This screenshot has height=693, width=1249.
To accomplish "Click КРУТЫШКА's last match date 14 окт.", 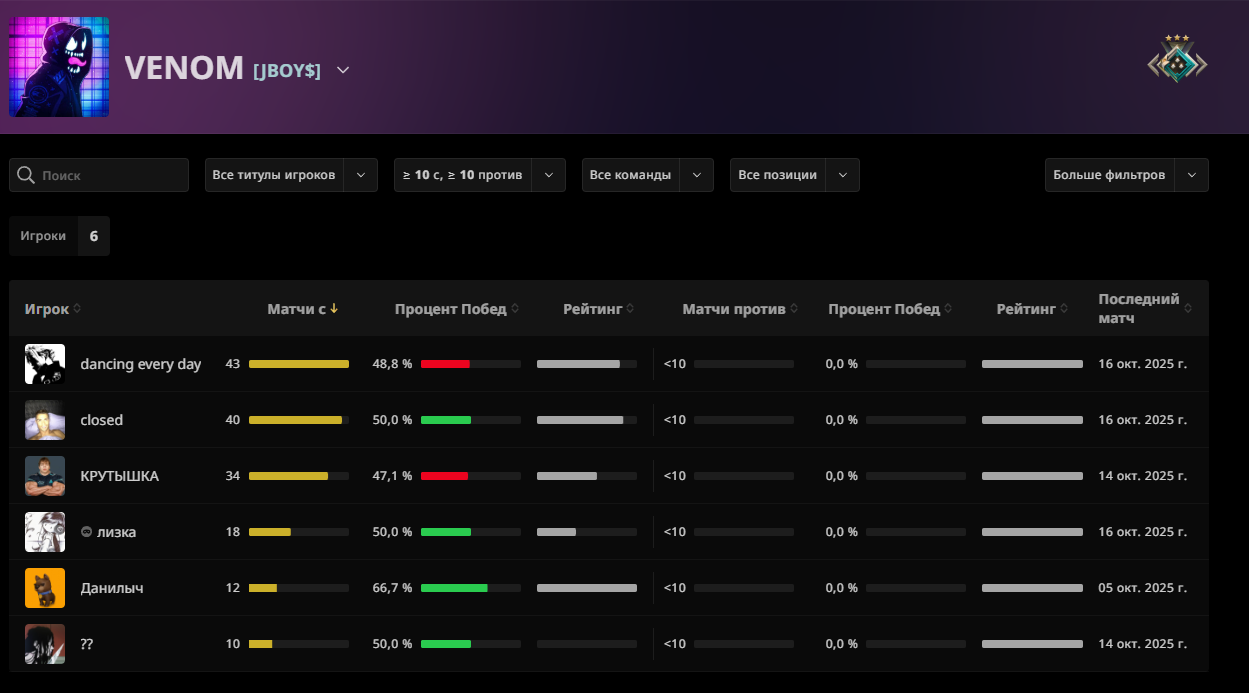I will pyautogui.click(x=1142, y=476).
